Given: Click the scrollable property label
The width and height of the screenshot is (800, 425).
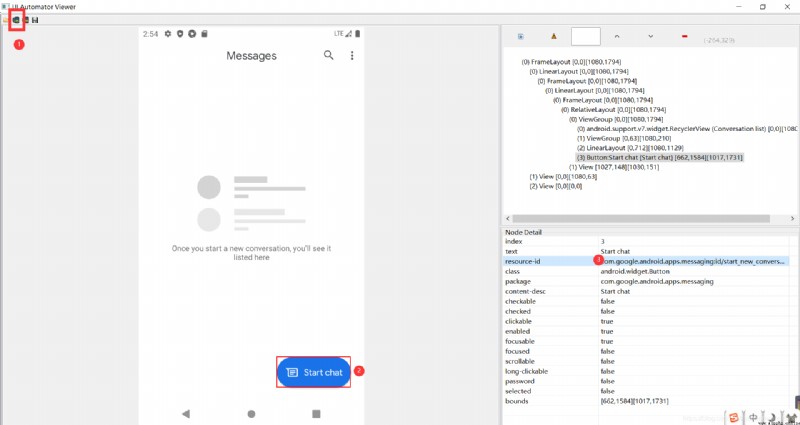Looking at the screenshot, I should pos(519,361).
